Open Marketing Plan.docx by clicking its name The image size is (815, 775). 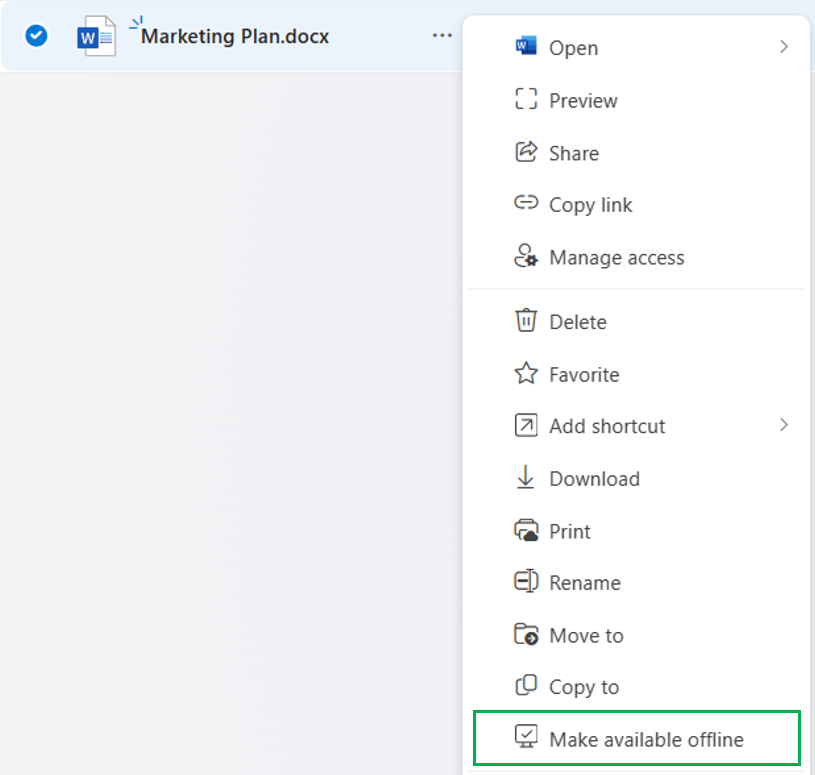point(237,36)
